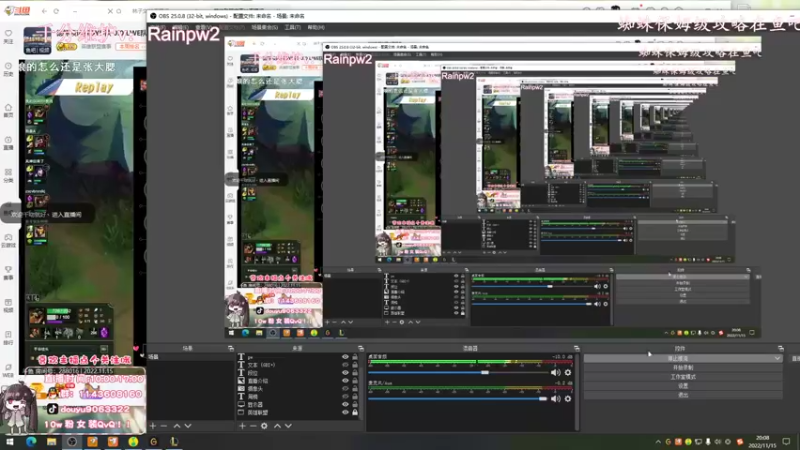This screenshot has width=800, height=450.
Task: Move source down with arrow icon
Action: point(288,426)
